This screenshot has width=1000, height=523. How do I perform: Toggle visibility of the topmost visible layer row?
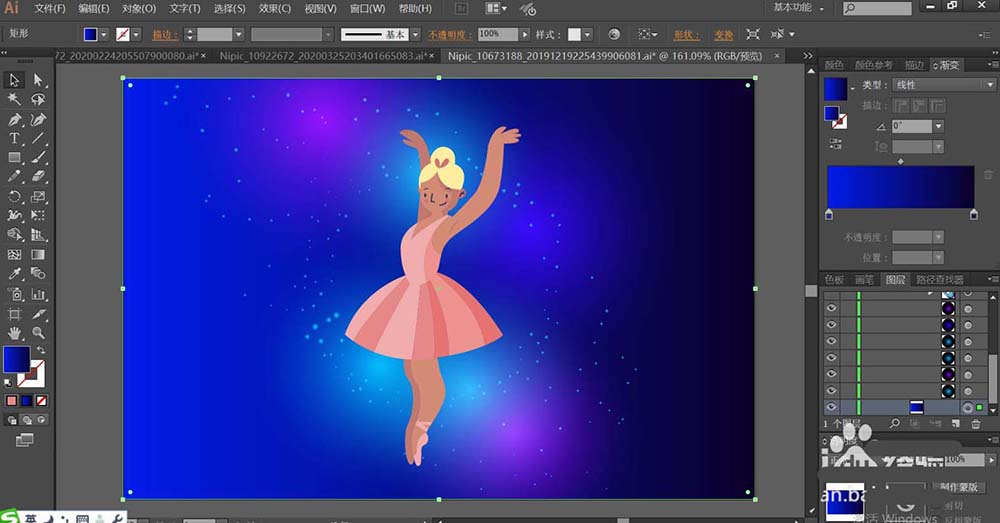831,309
